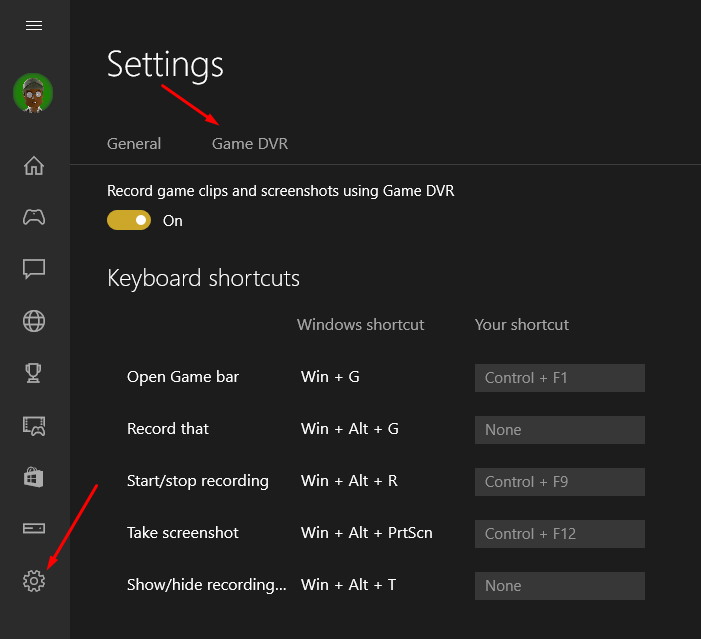
Task: Switch to the General tab
Action: pyautogui.click(x=134, y=144)
